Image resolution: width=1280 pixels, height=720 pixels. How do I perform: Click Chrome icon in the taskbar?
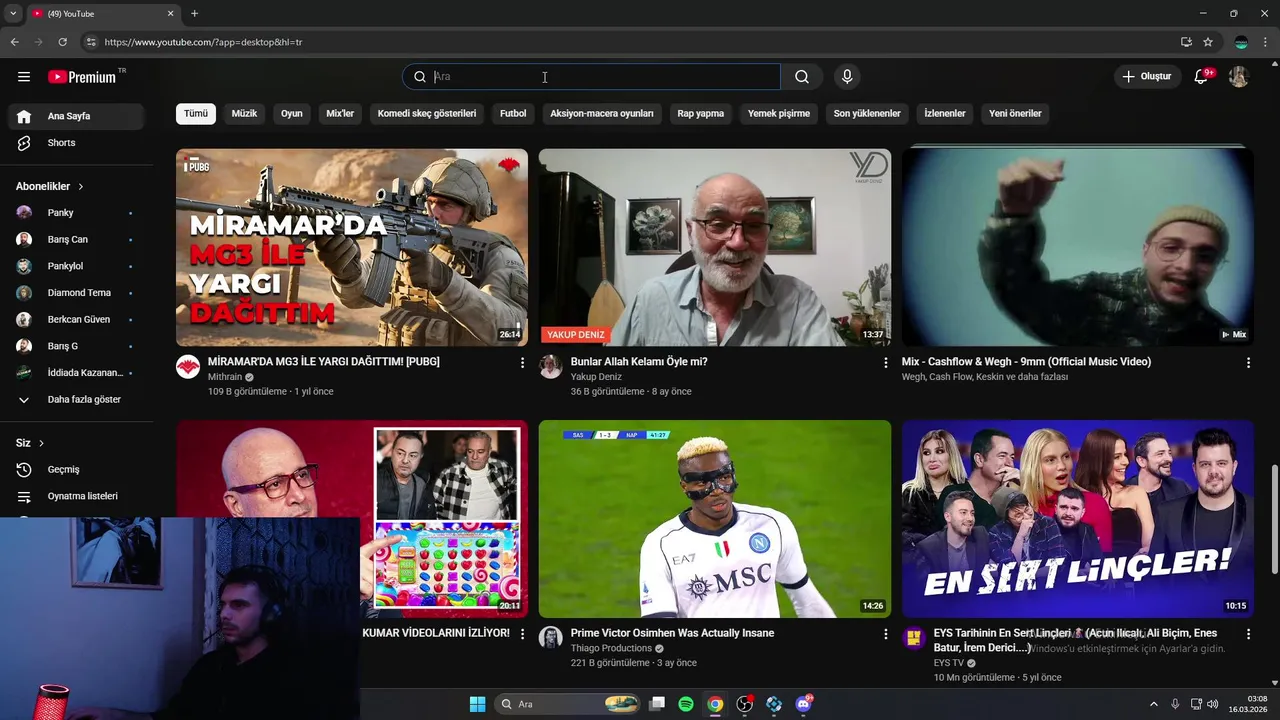(x=715, y=704)
